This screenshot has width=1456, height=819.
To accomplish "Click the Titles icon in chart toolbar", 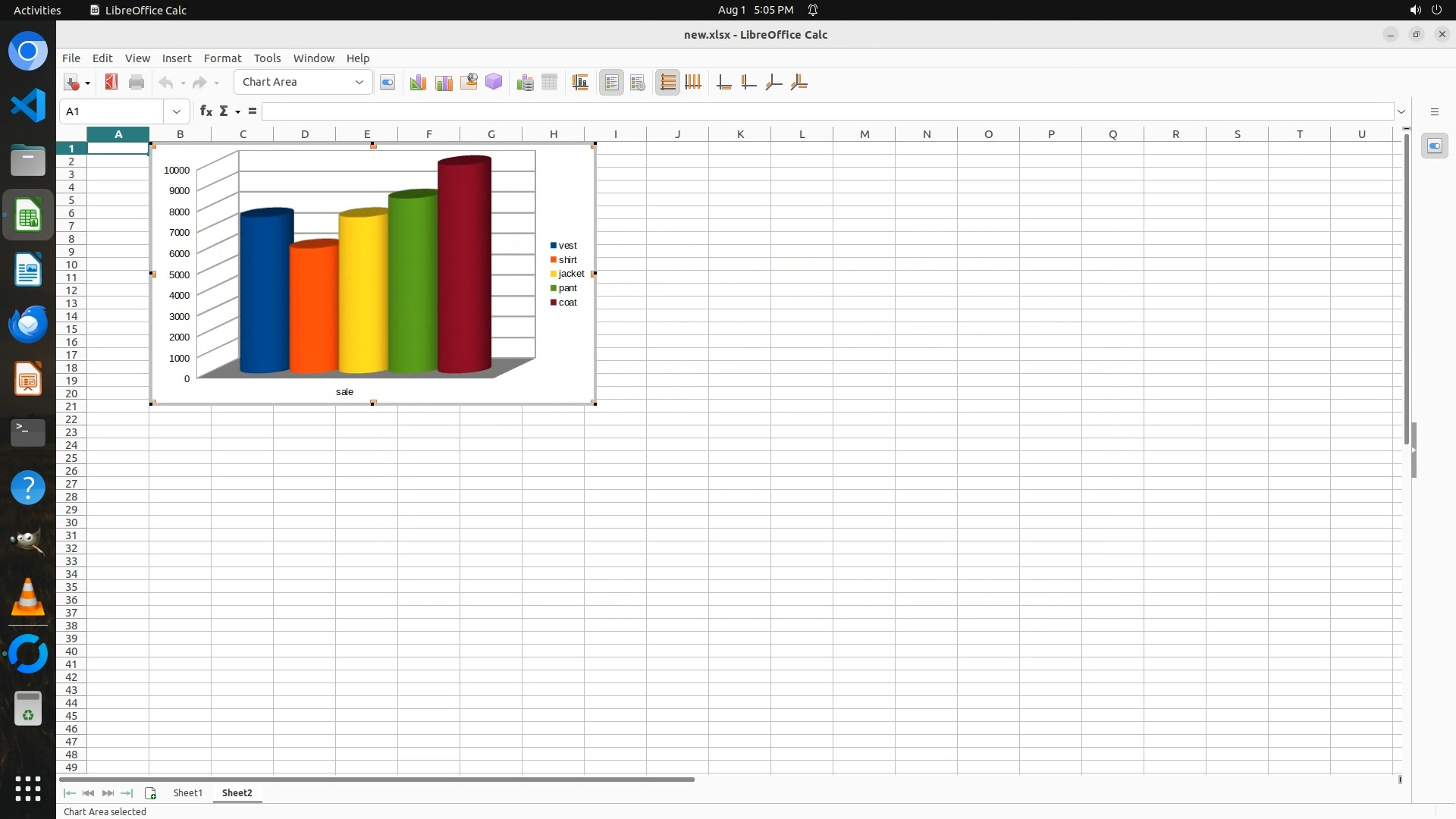I will coord(580,83).
